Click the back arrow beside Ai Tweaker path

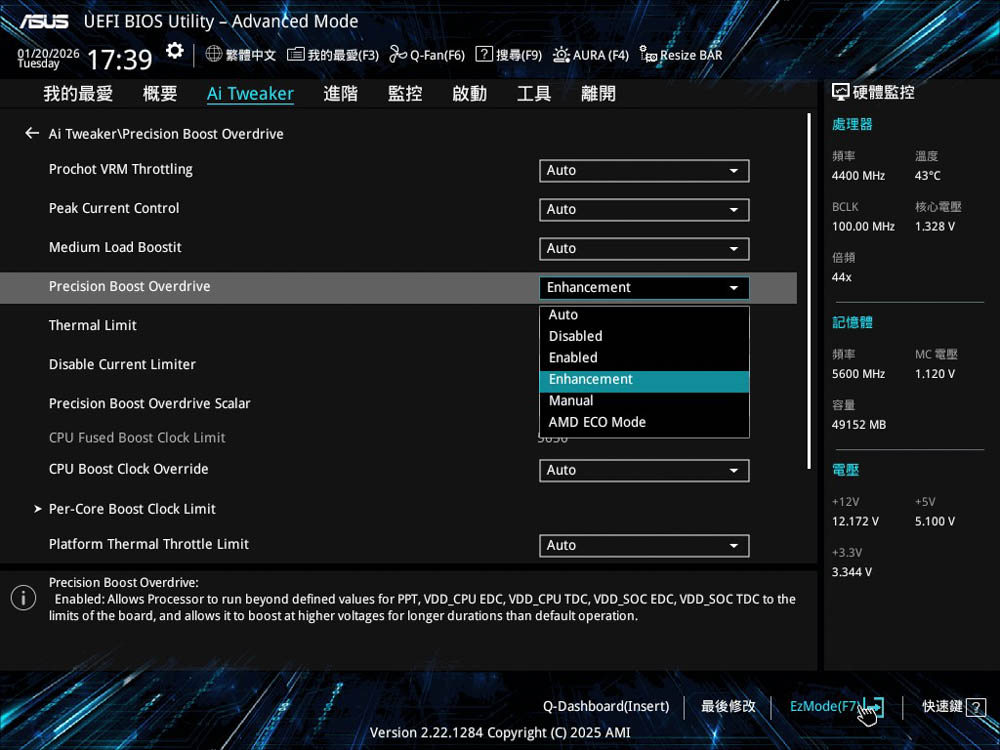click(x=32, y=133)
